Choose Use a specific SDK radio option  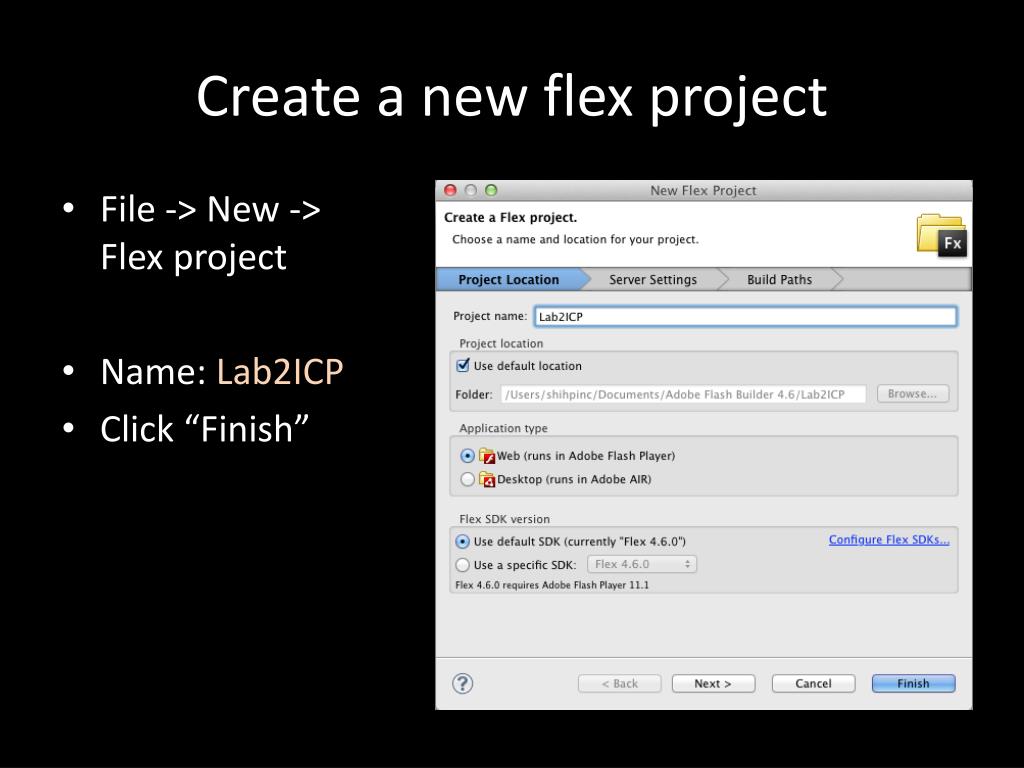462,565
